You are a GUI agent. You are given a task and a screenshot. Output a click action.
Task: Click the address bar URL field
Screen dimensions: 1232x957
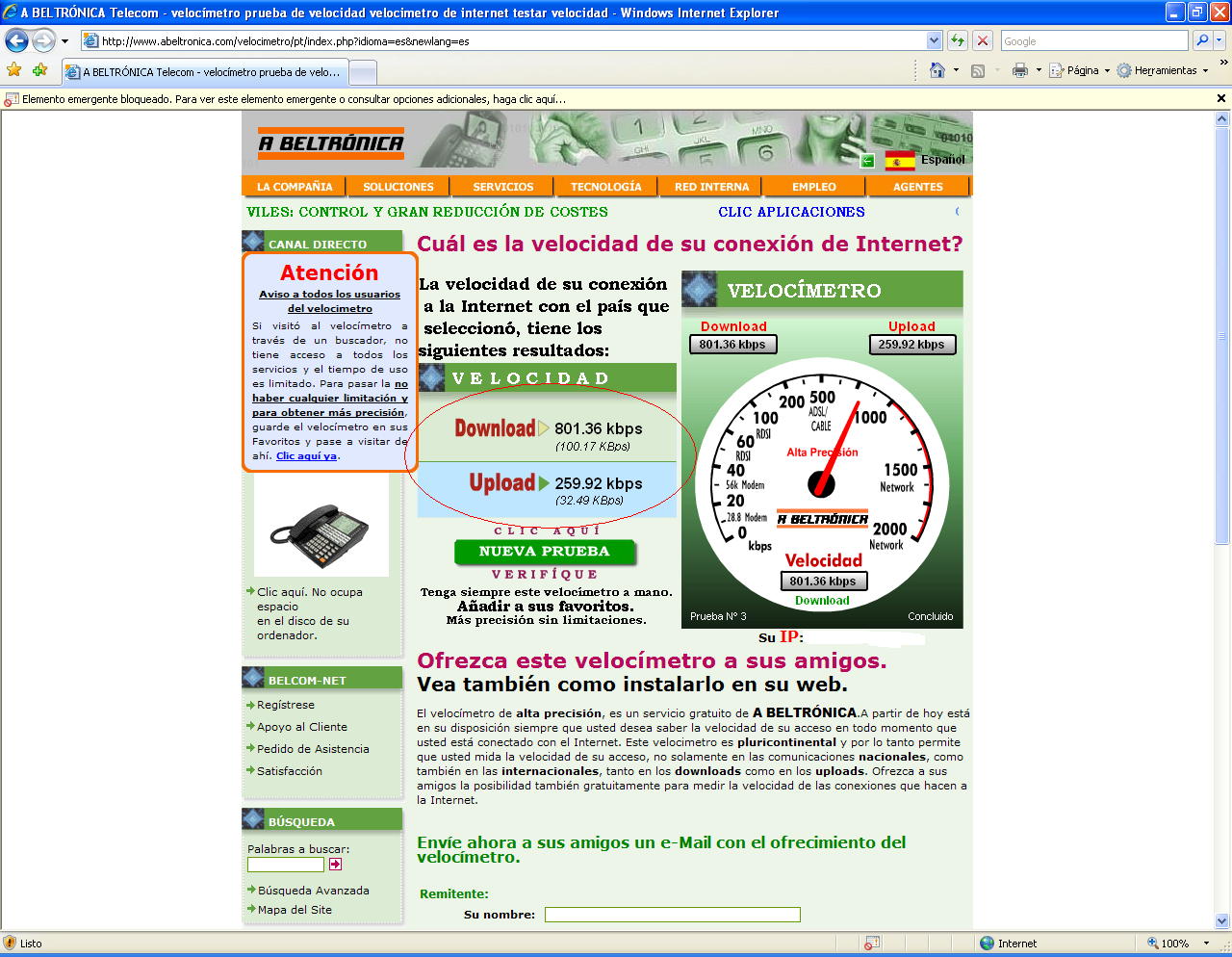(503, 40)
